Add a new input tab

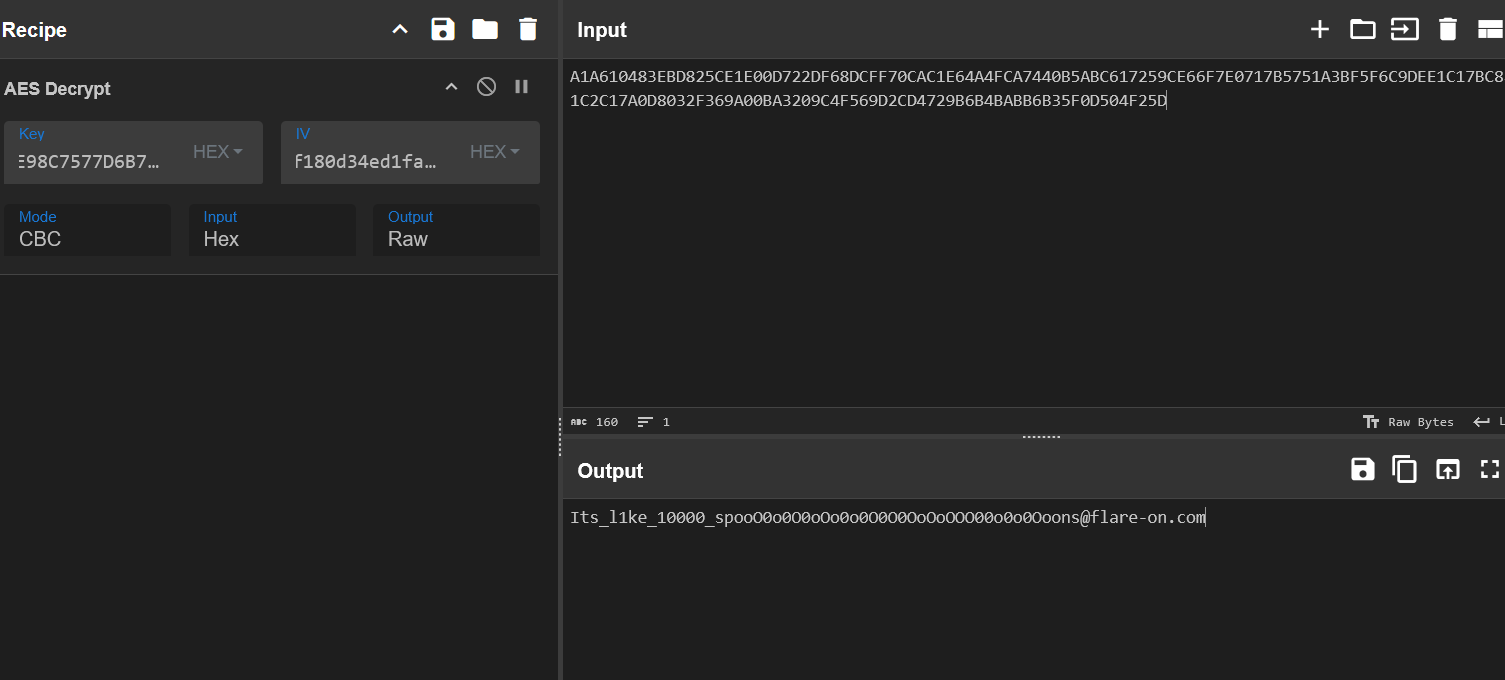[1320, 30]
